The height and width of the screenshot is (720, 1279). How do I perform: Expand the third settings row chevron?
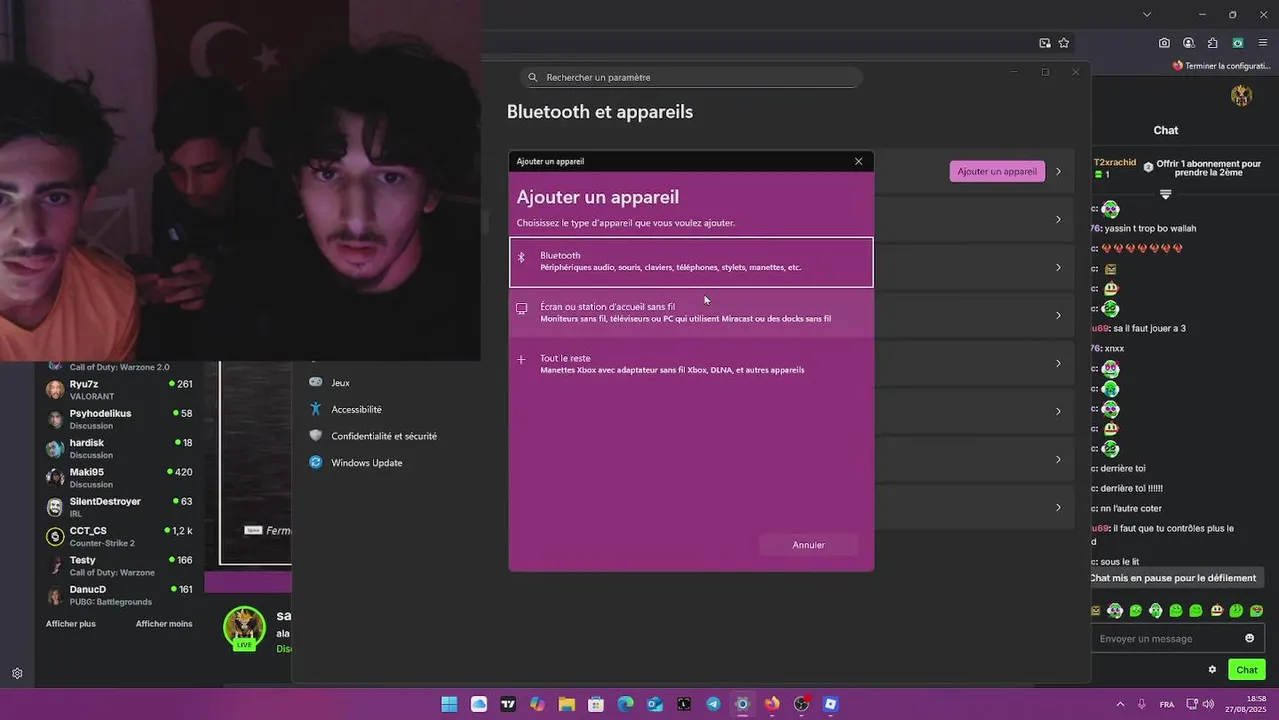pyautogui.click(x=1059, y=267)
